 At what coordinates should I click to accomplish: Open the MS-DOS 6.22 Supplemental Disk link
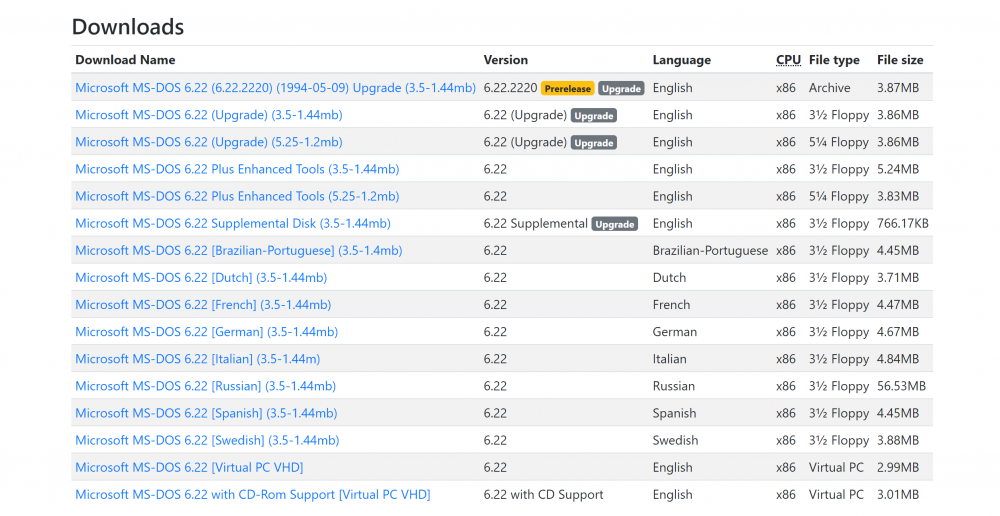(233, 224)
